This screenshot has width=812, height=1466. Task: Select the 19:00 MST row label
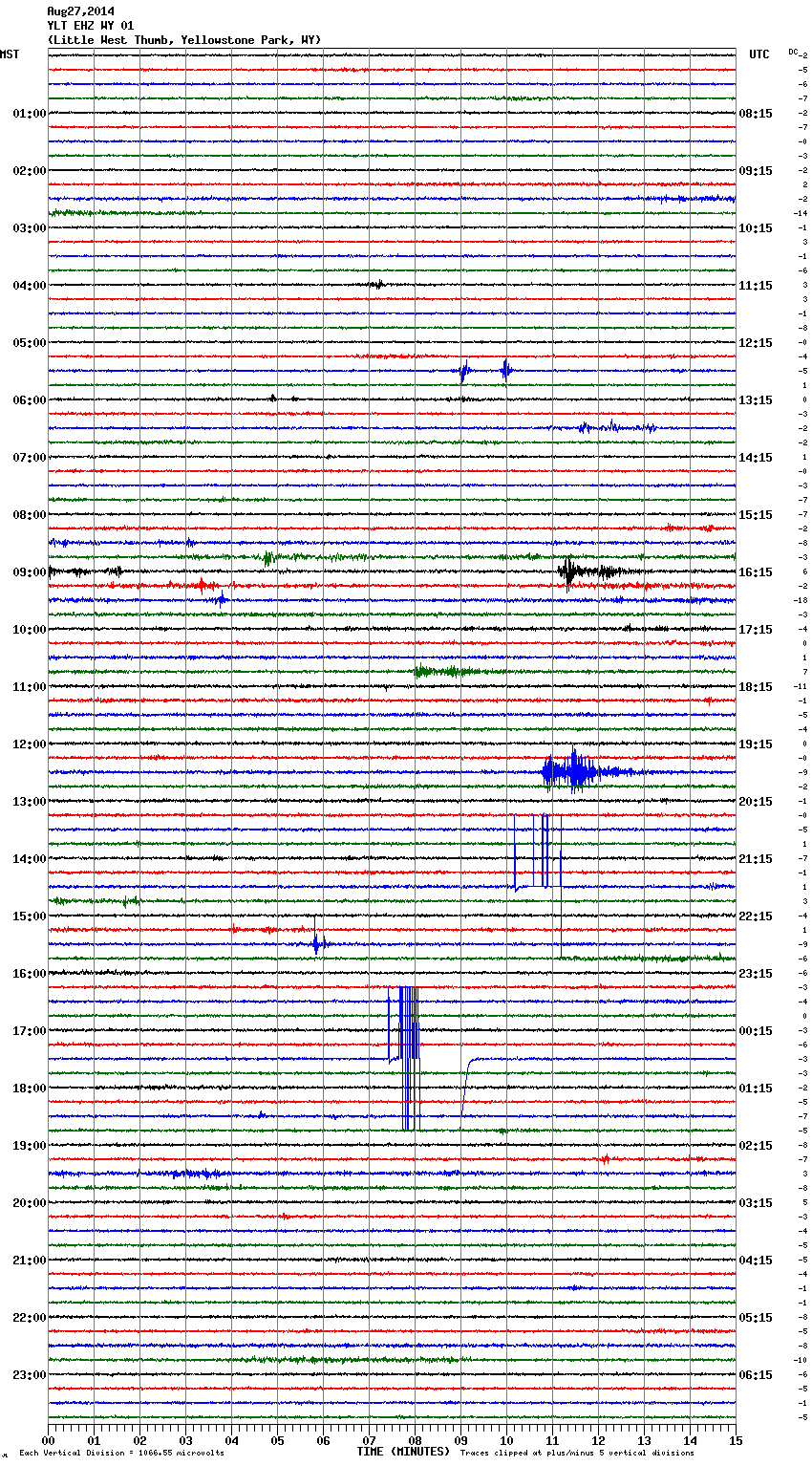pyautogui.click(x=29, y=1146)
